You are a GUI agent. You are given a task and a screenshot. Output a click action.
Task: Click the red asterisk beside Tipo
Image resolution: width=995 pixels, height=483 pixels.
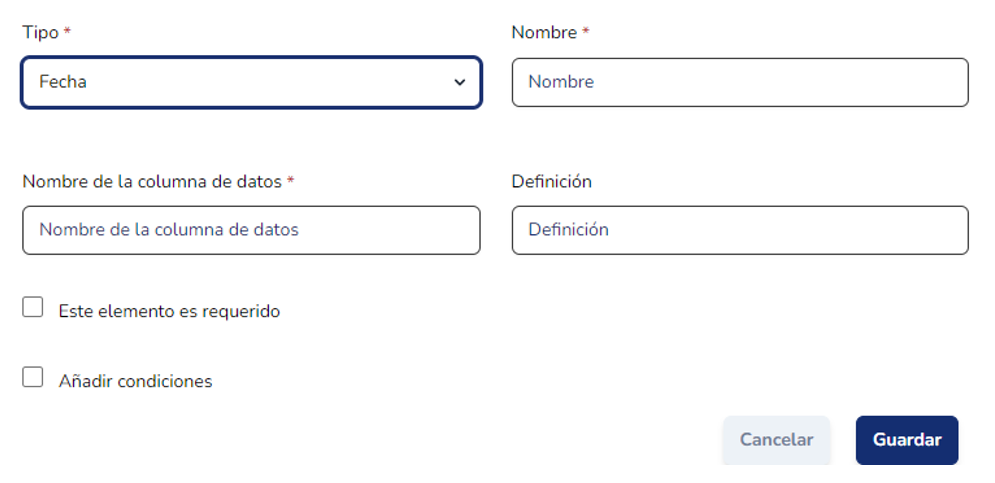click(x=67, y=32)
